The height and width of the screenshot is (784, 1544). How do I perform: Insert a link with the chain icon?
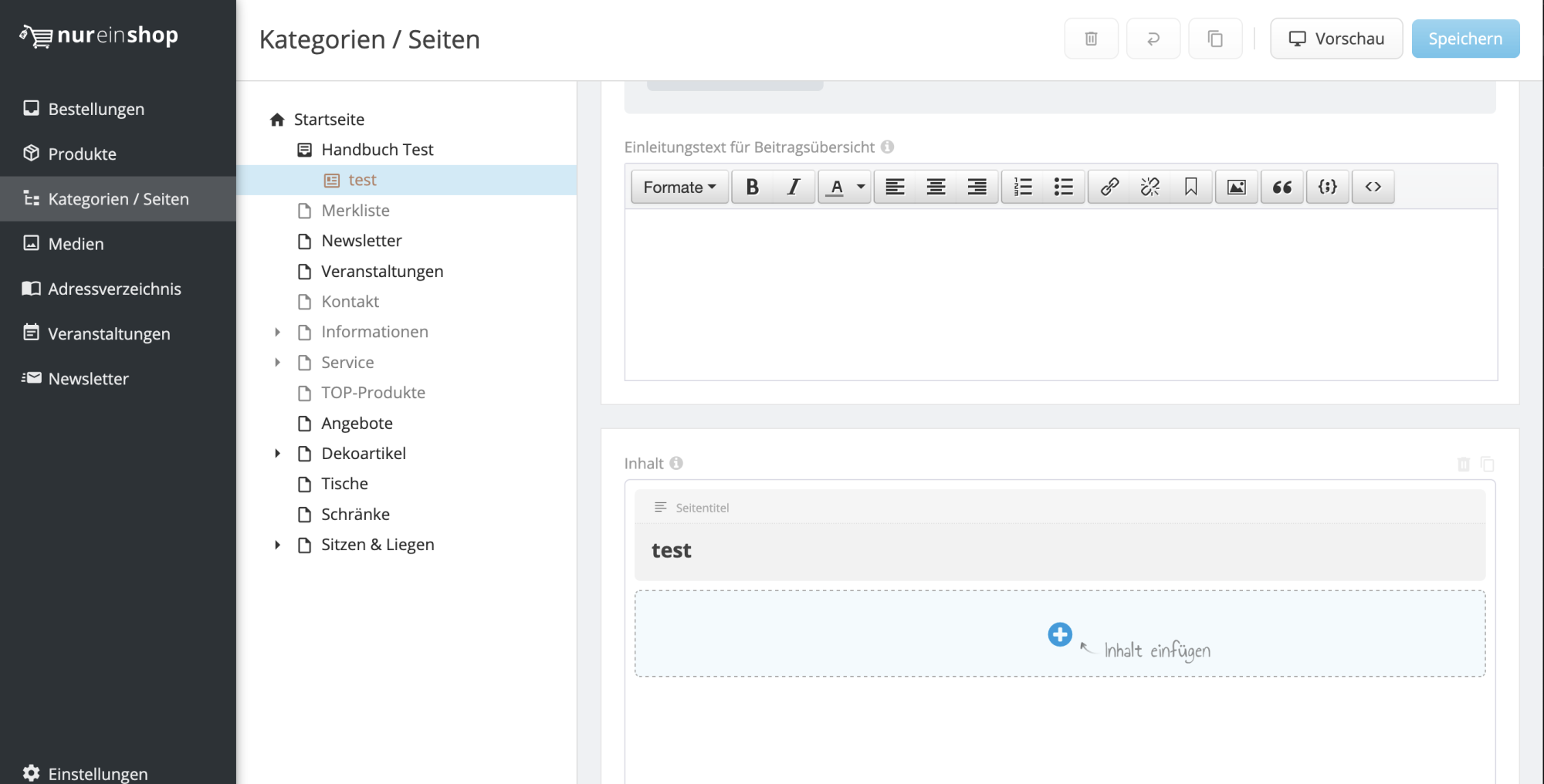click(1109, 188)
